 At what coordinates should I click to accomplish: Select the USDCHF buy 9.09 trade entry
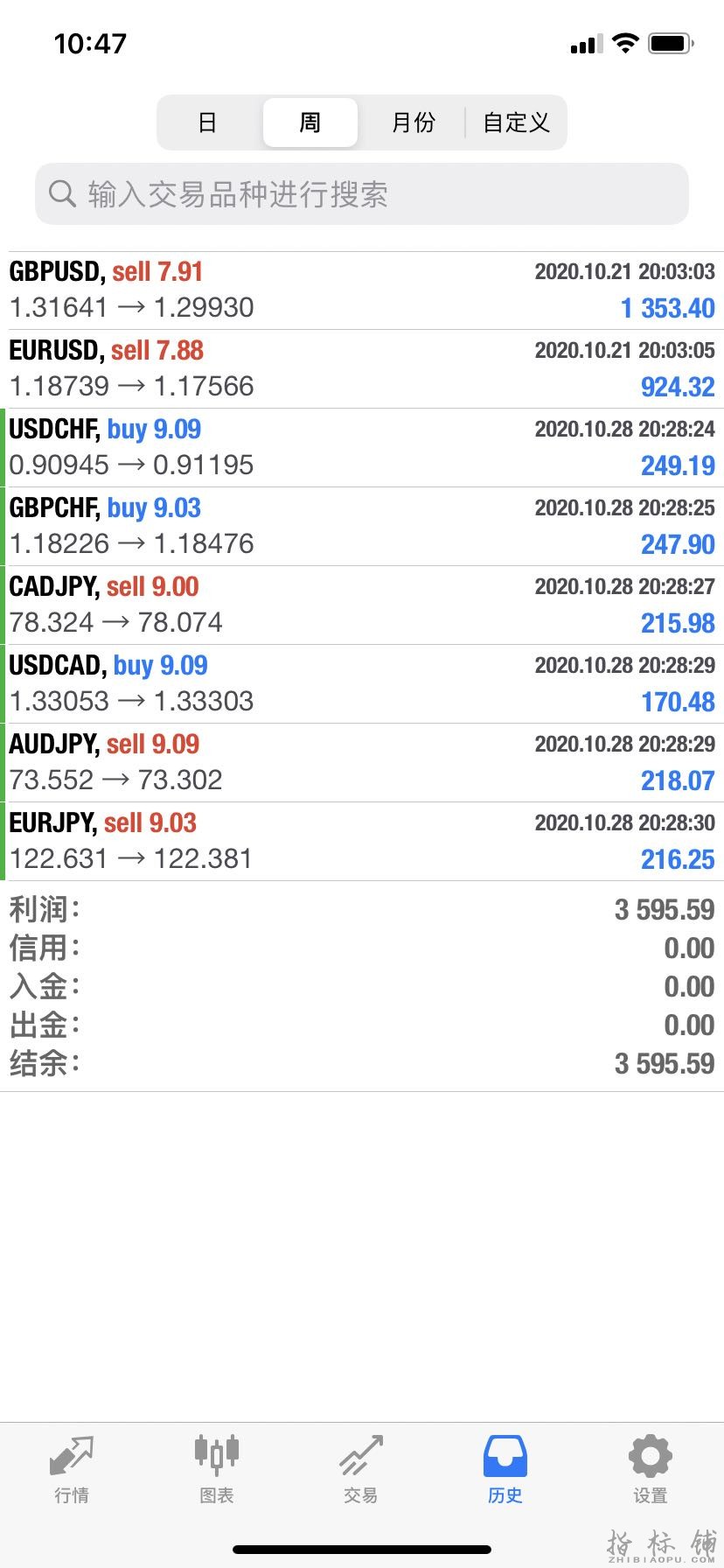362,448
